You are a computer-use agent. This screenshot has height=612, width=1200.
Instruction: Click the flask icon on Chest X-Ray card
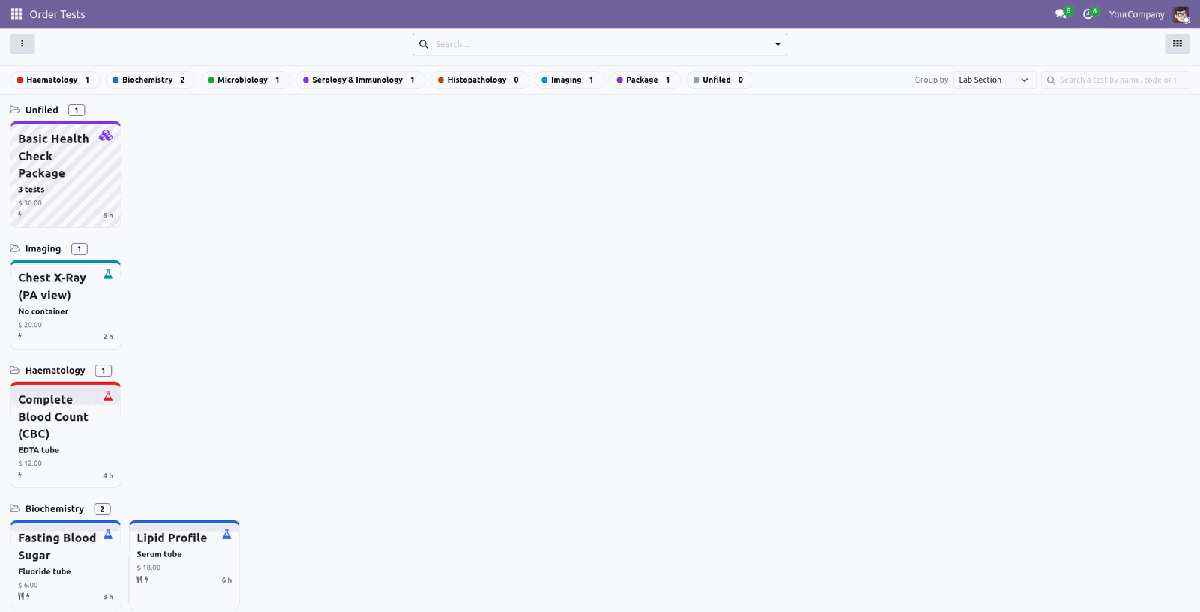click(108, 274)
